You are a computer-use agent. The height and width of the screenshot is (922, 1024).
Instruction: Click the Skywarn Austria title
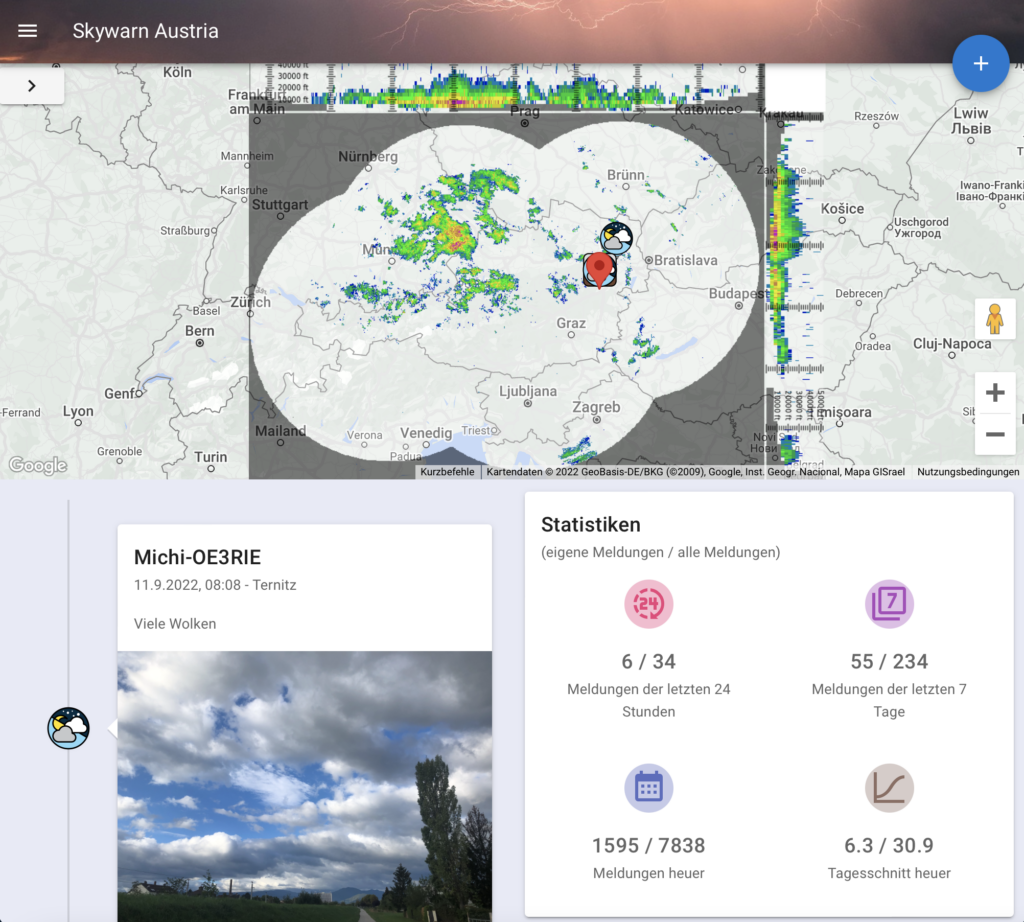click(x=146, y=31)
